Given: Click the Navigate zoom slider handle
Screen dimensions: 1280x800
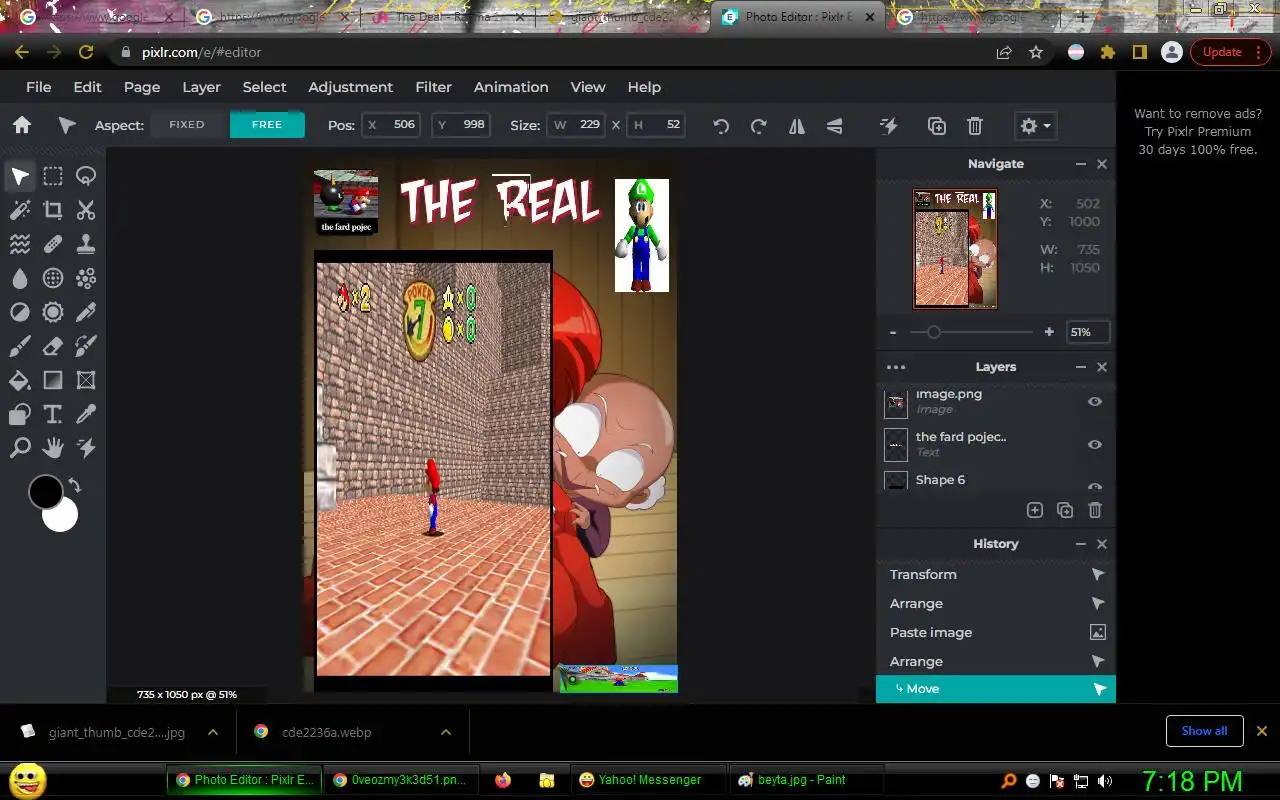Looking at the screenshot, I should point(933,332).
